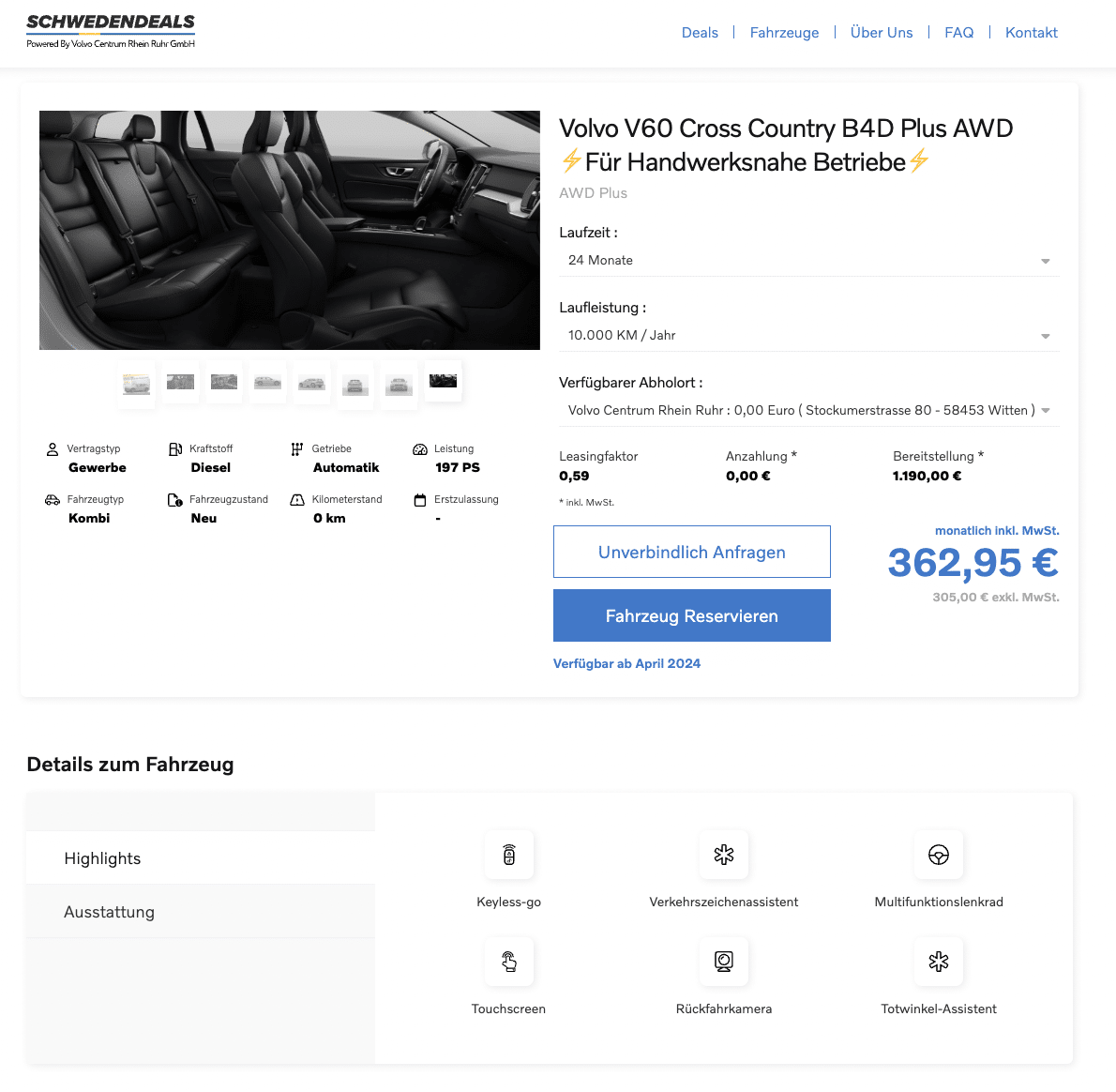Click the Schwedendeals logo

coord(111,31)
